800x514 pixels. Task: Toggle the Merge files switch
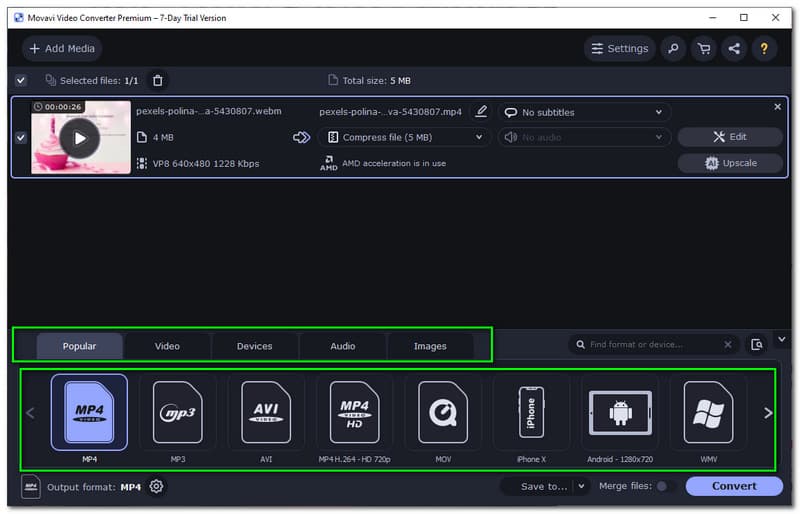coord(665,486)
